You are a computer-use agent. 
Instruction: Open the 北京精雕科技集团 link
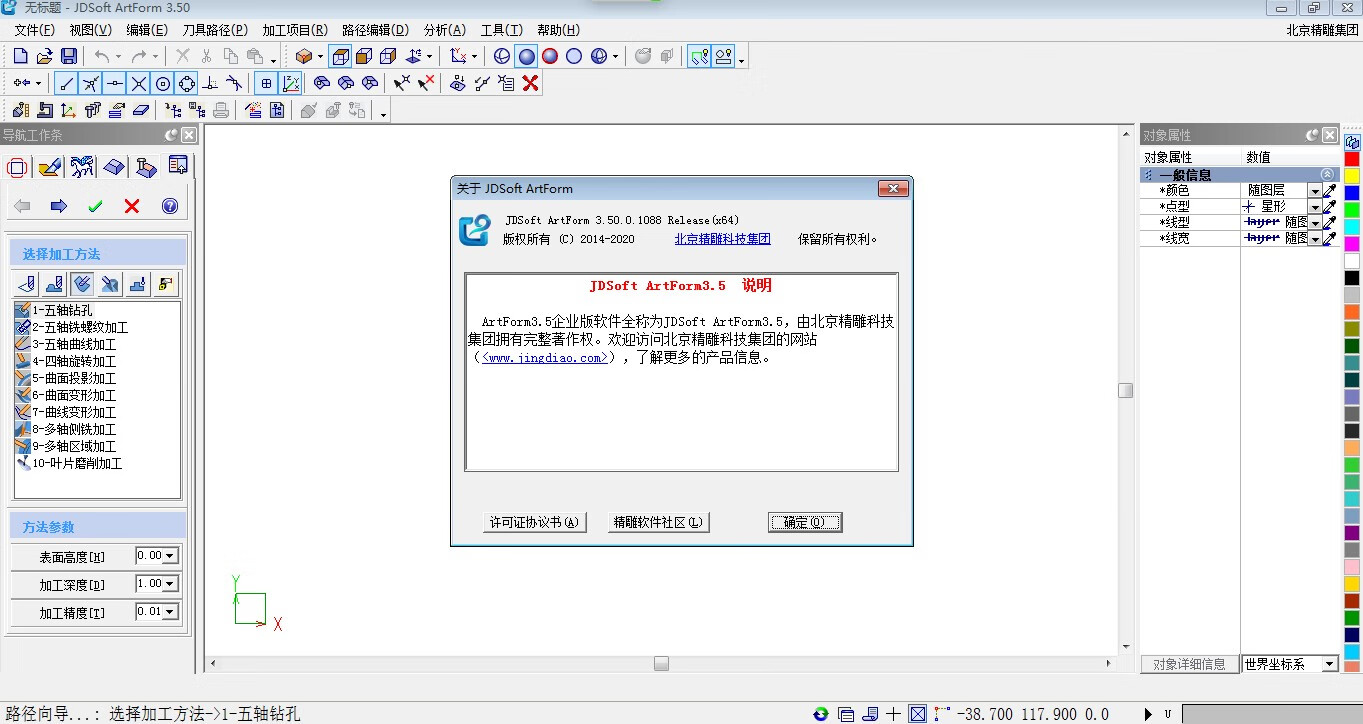coord(723,239)
